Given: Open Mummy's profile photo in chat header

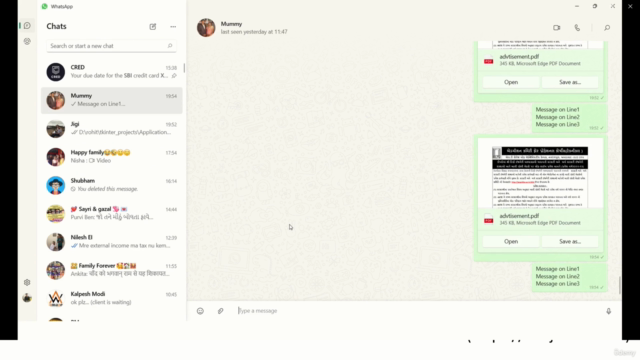Looking at the screenshot, I should [x=206, y=28].
